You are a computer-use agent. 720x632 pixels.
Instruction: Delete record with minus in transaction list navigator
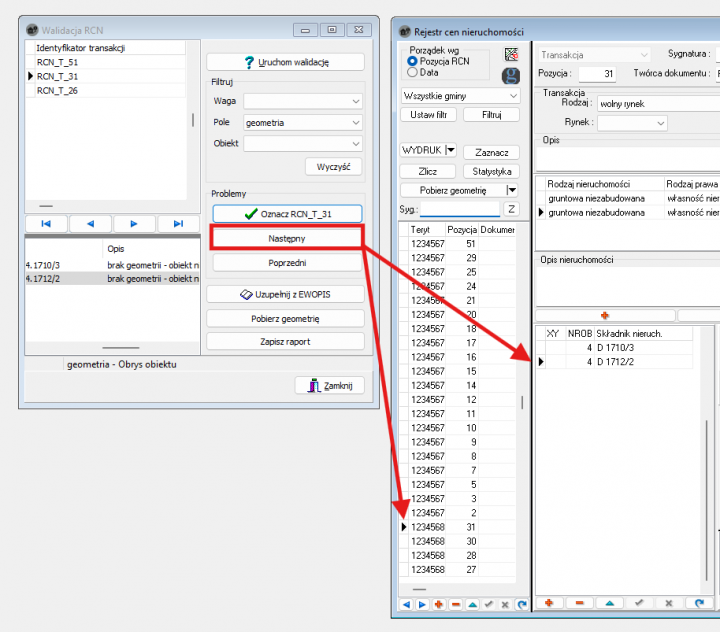click(456, 604)
